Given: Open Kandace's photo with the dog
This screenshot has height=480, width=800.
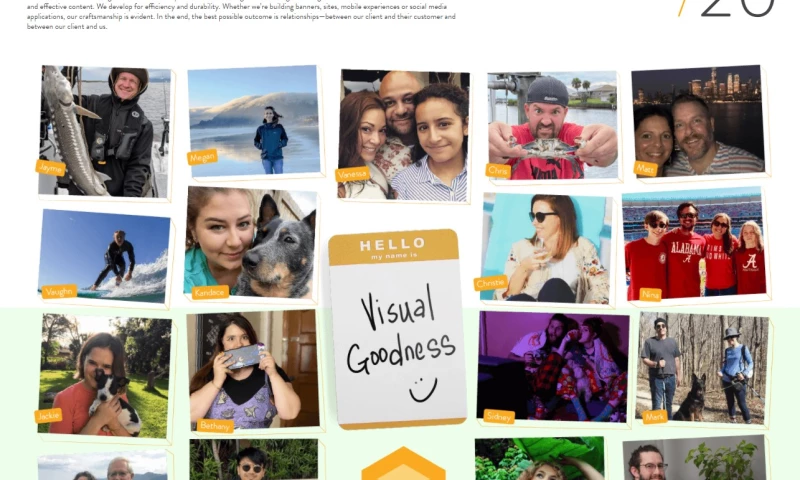Looking at the screenshot, I should click(251, 243).
